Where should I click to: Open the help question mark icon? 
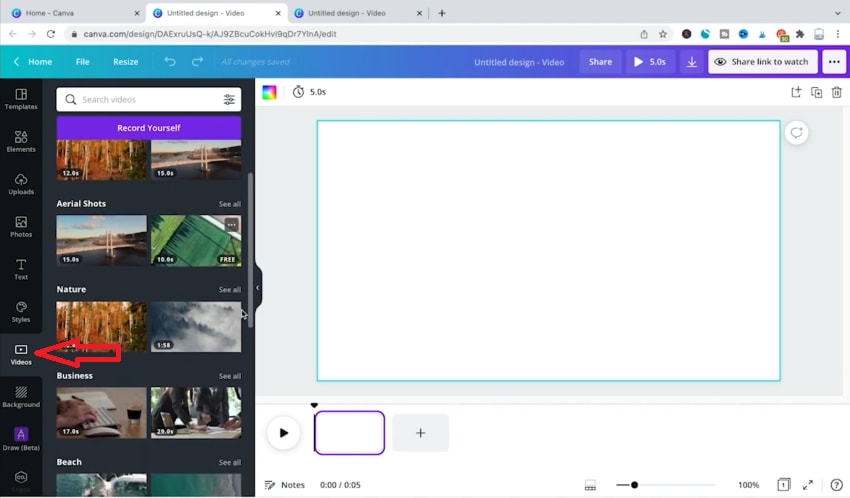(x=836, y=485)
